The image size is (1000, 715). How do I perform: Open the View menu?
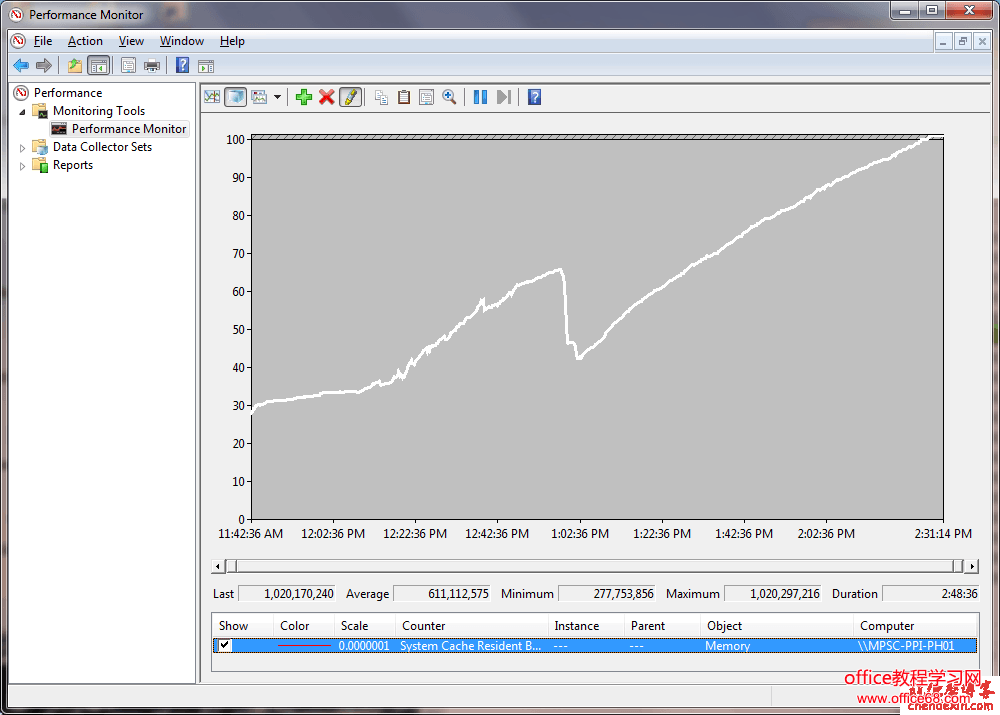[x=131, y=41]
